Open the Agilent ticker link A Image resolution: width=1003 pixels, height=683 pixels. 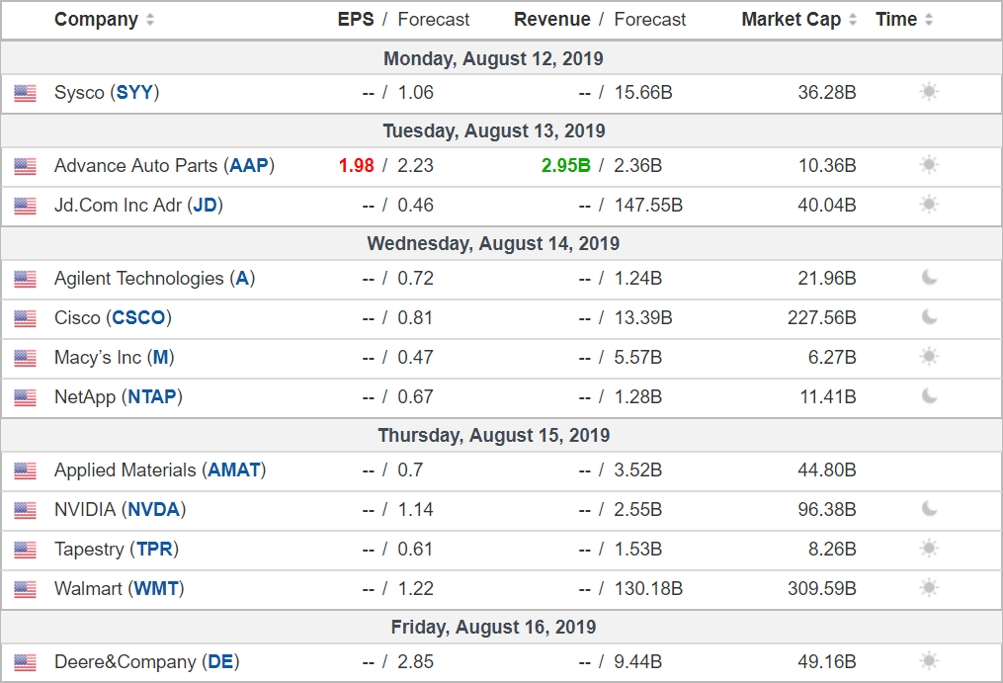[242, 278]
